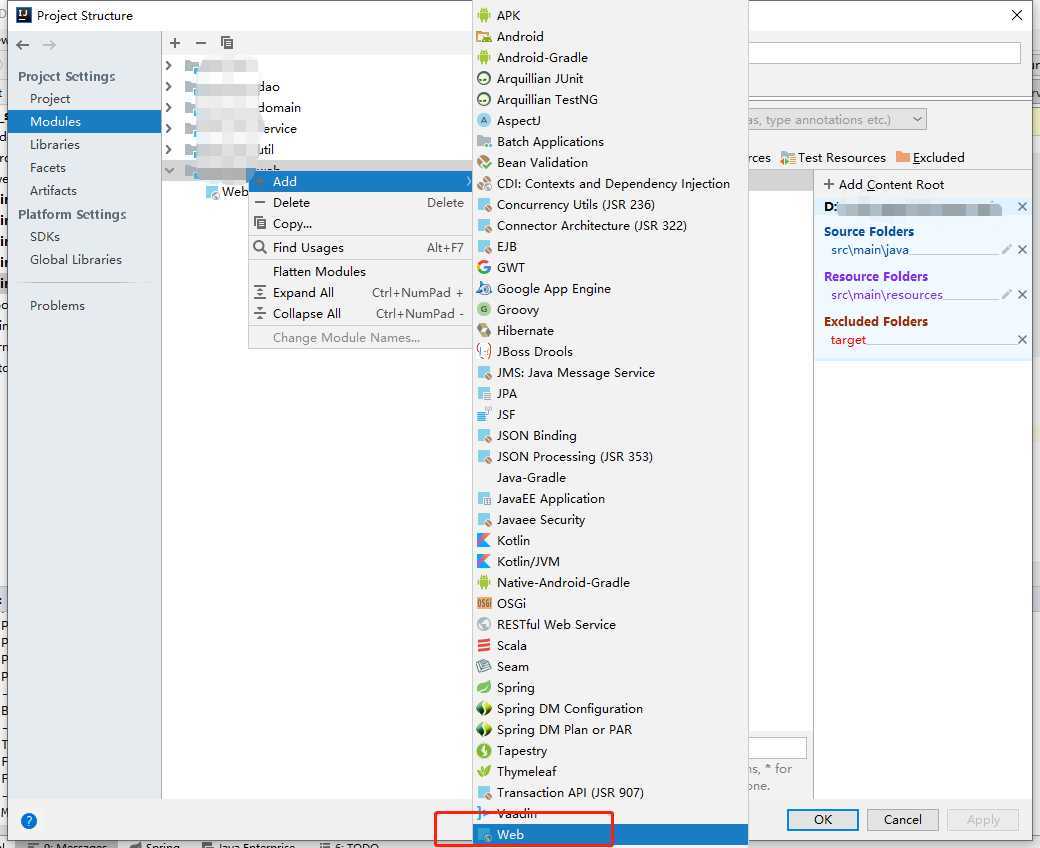Screen dimensions: 1040x848
Task: Click the Tapestry framework icon
Action: (x=484, y=751)
